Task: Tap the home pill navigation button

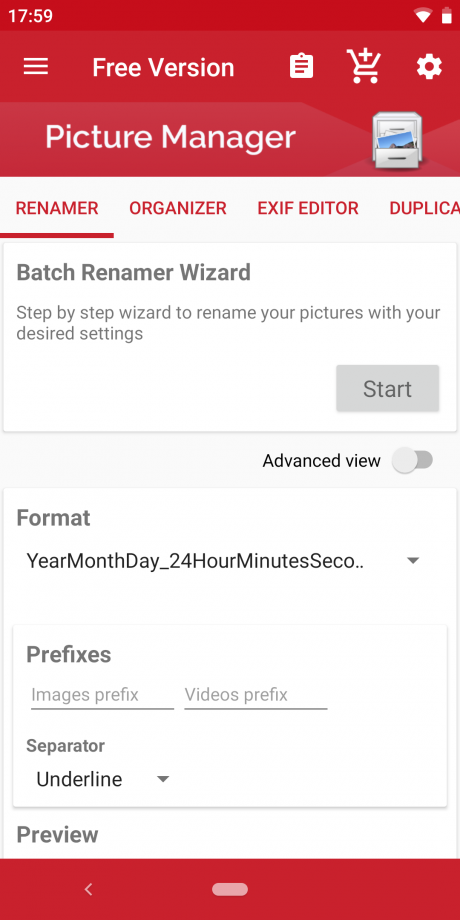Action: click(x=230, y=889)
